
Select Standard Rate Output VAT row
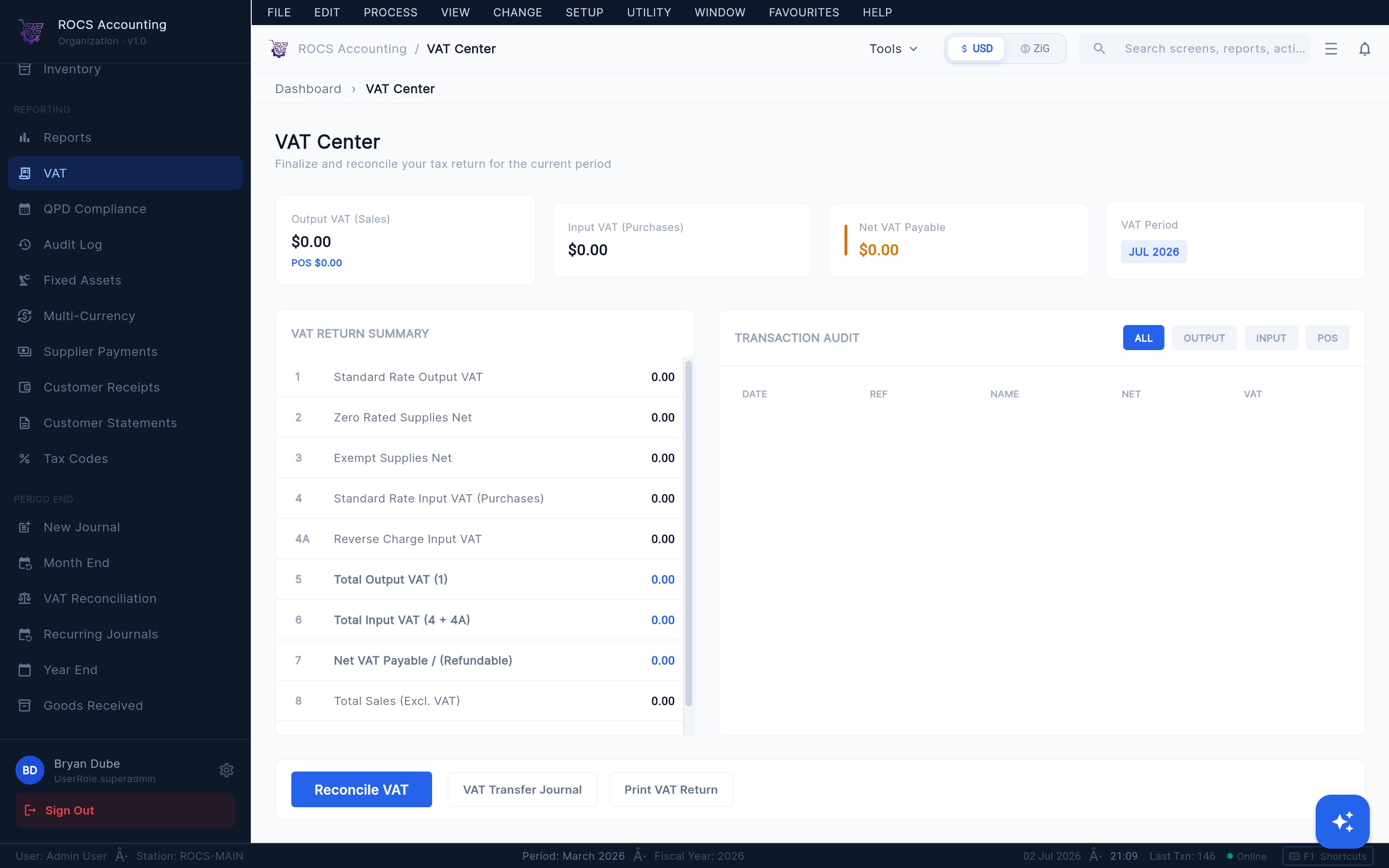(x=479, y=377)
